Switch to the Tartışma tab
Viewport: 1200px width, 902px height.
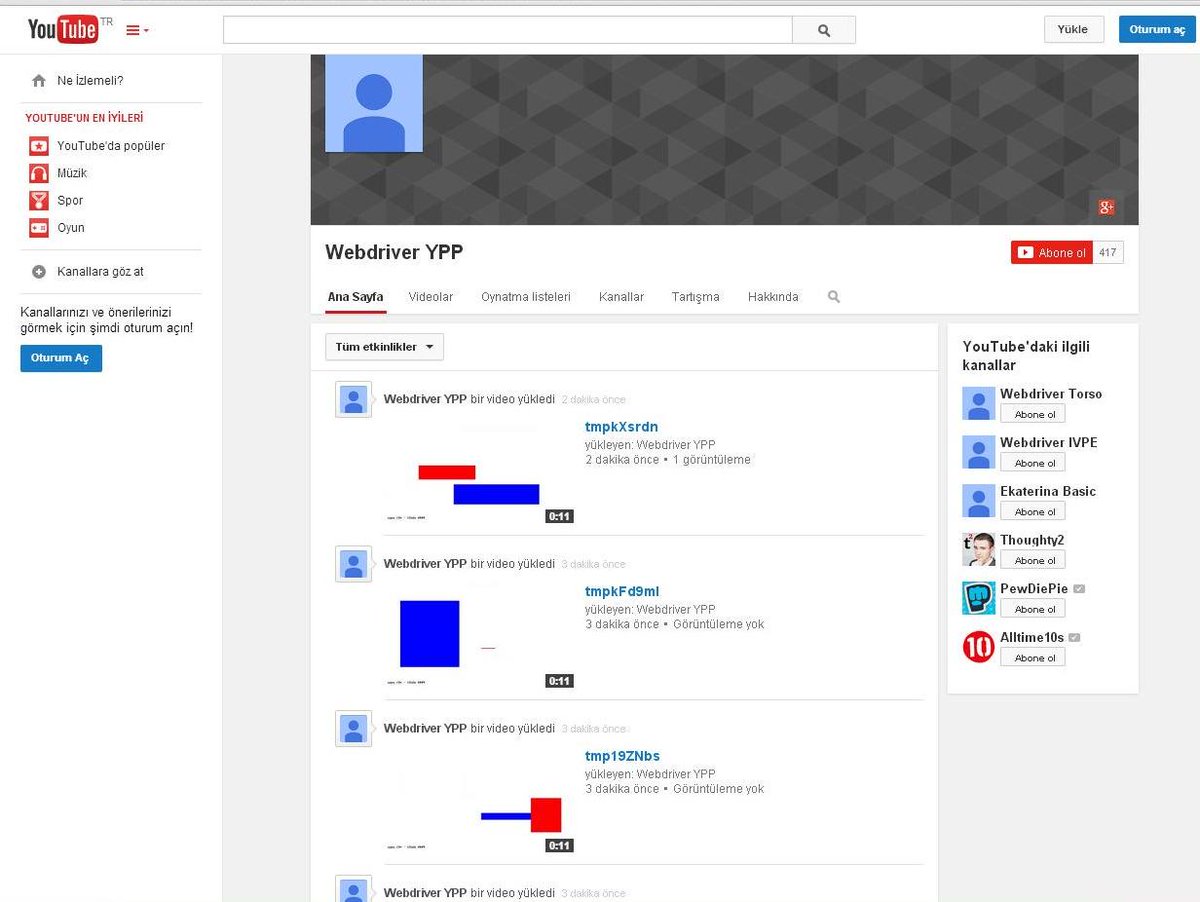(x=695, y=297)
